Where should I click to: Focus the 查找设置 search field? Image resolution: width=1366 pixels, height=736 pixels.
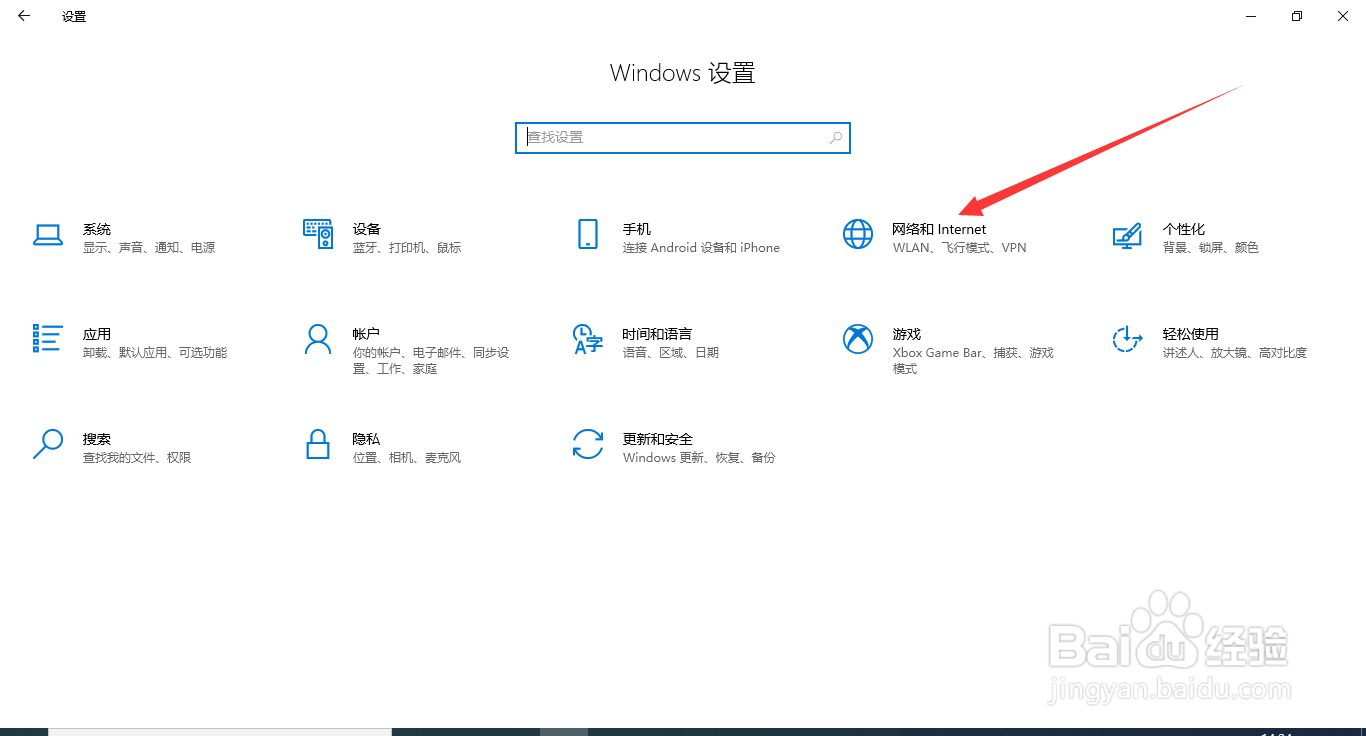point(683,138)
